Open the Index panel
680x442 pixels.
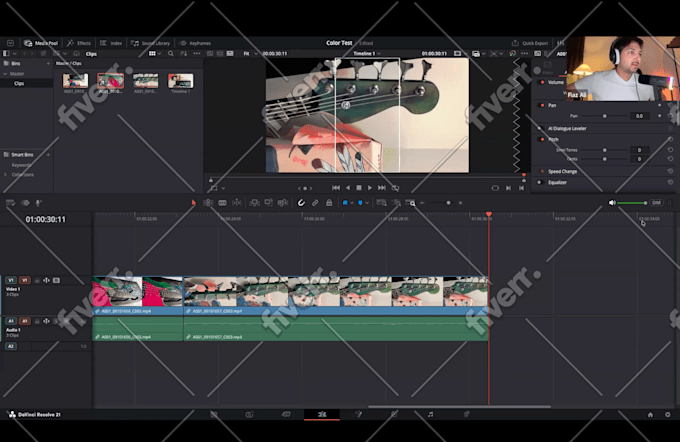(111, 43)
